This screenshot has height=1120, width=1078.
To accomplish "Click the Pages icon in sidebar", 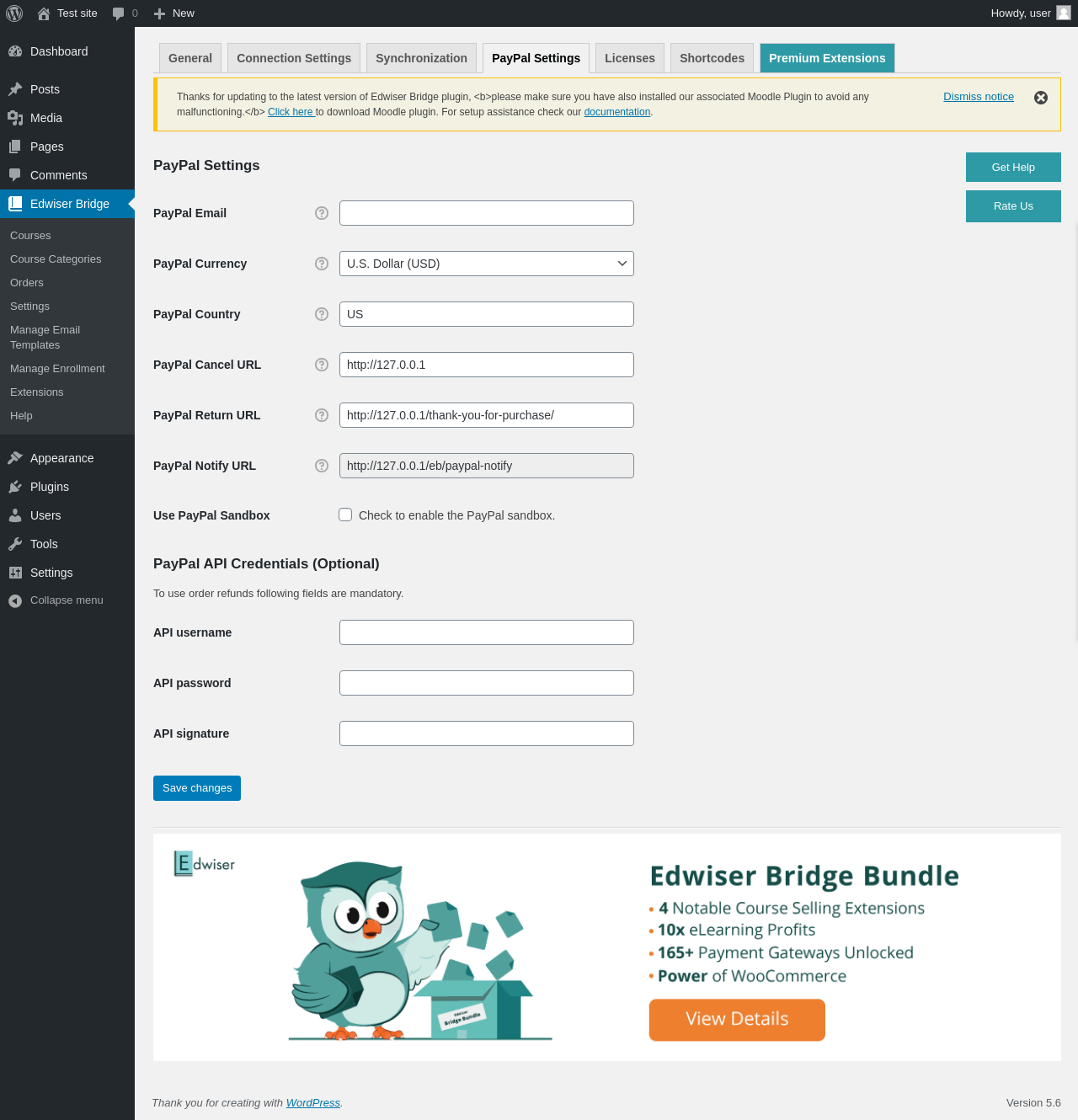I will (x=15, y=147).
